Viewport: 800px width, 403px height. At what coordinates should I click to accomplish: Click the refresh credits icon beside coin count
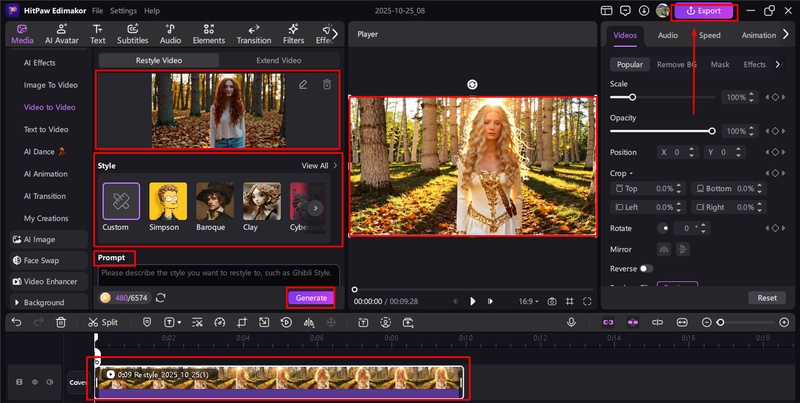pyautogui.click(x=161, y=297)
